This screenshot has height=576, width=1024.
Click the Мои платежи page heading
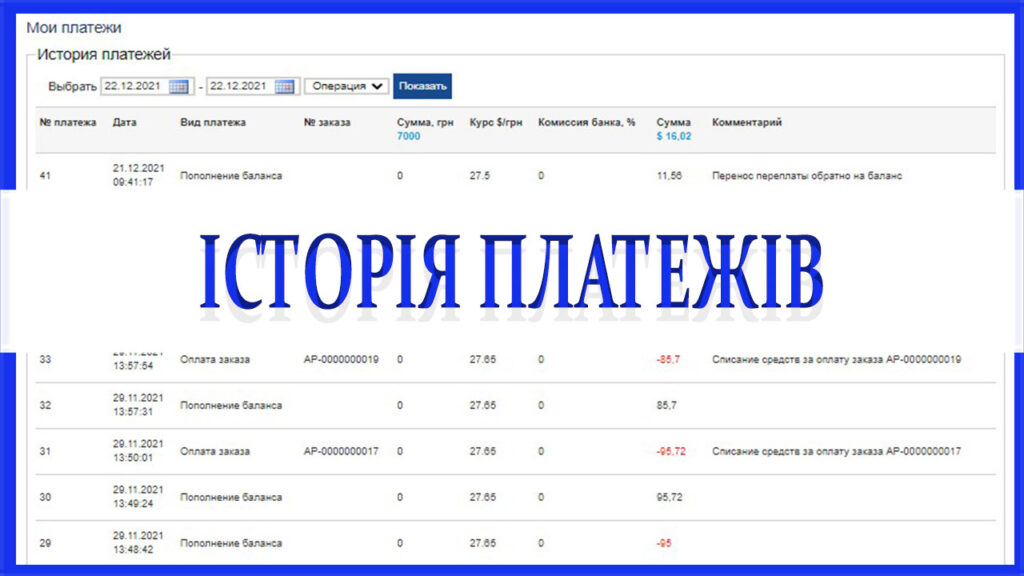point(74,28)
